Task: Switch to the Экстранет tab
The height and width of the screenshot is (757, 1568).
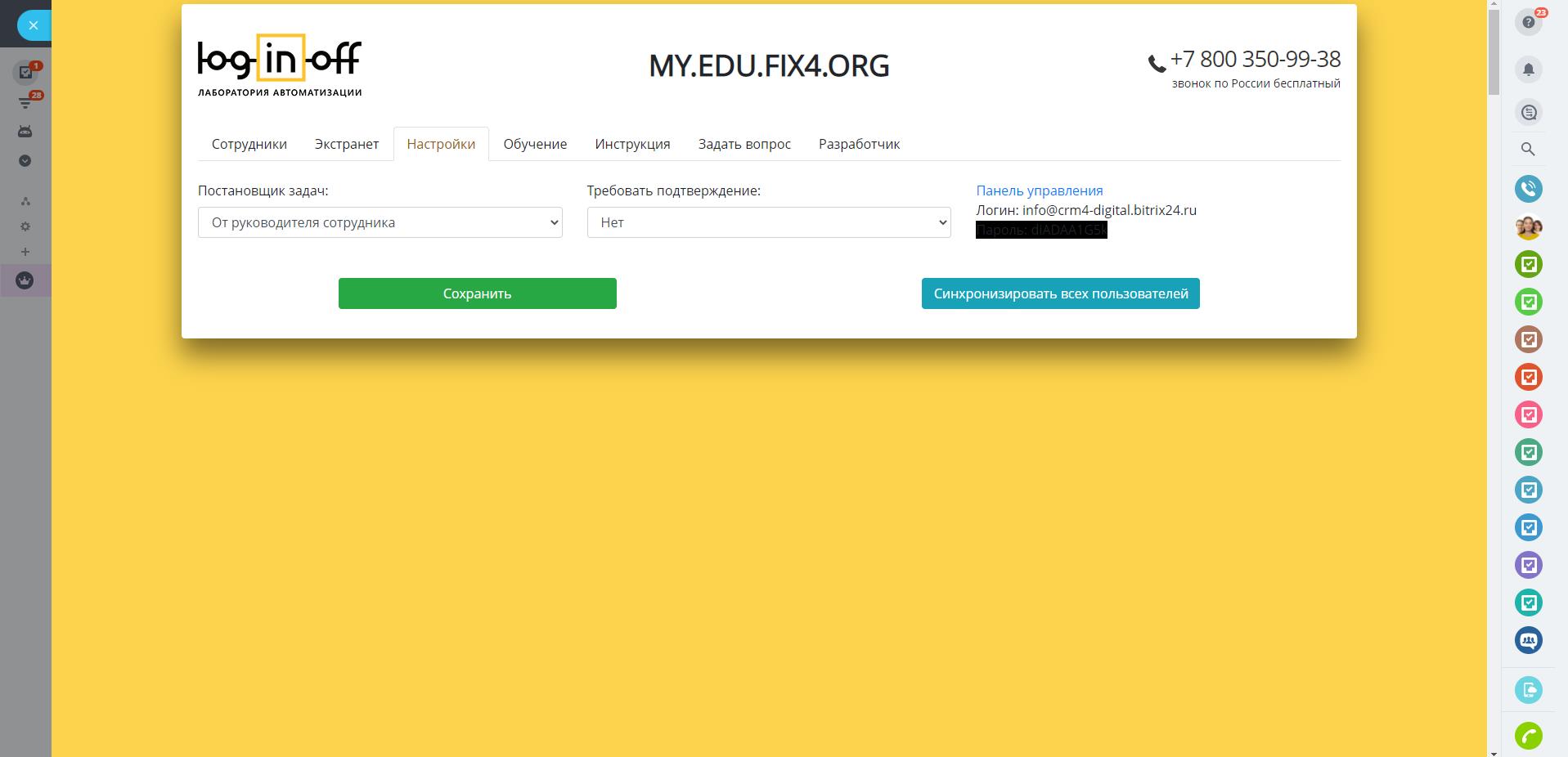Action: [347, 144]
